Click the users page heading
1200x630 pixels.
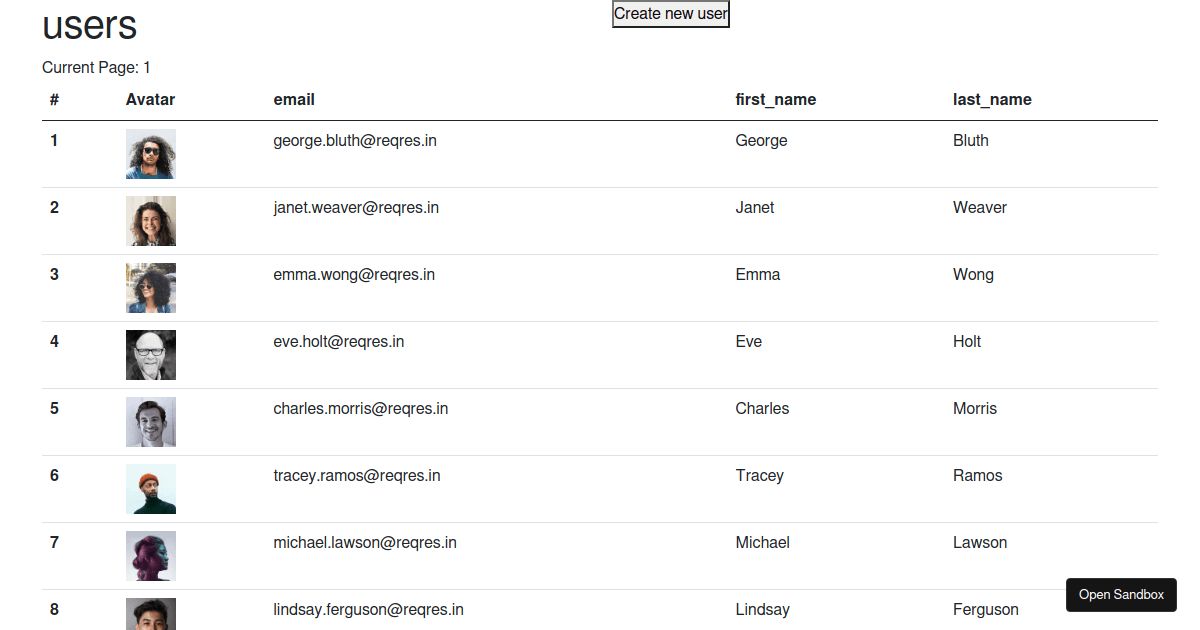(x=90, y=26)
